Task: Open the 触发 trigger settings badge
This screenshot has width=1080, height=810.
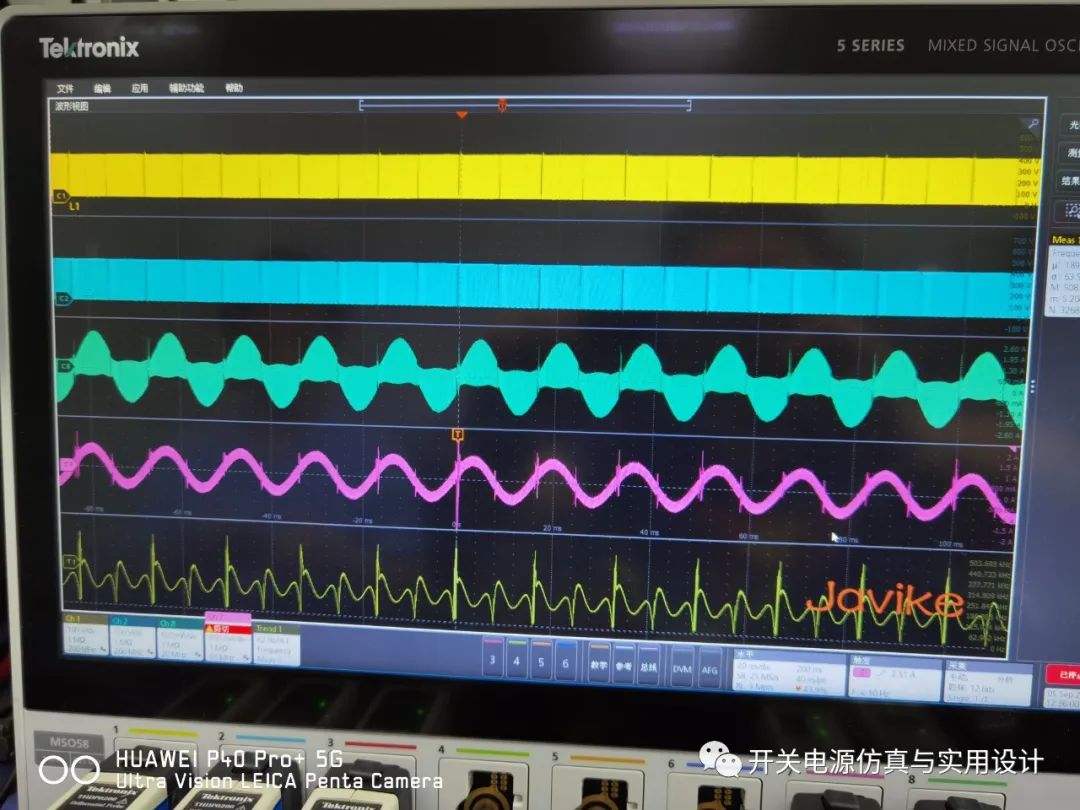Action: coord(895,678)
